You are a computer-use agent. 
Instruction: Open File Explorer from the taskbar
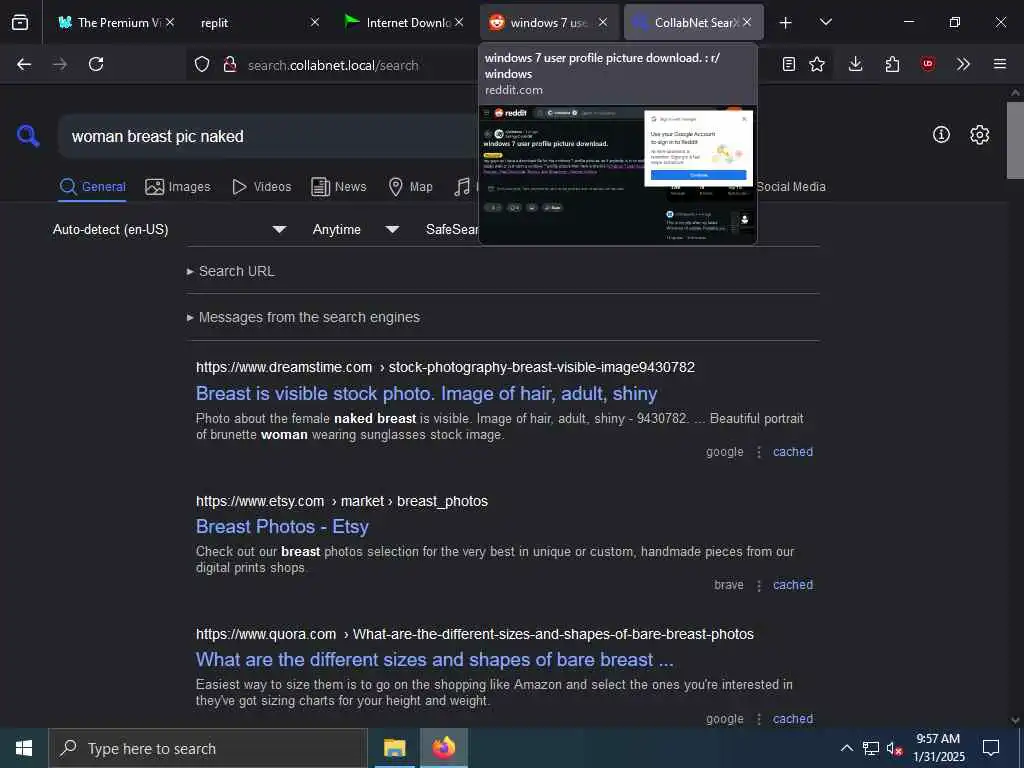(394, 748)
